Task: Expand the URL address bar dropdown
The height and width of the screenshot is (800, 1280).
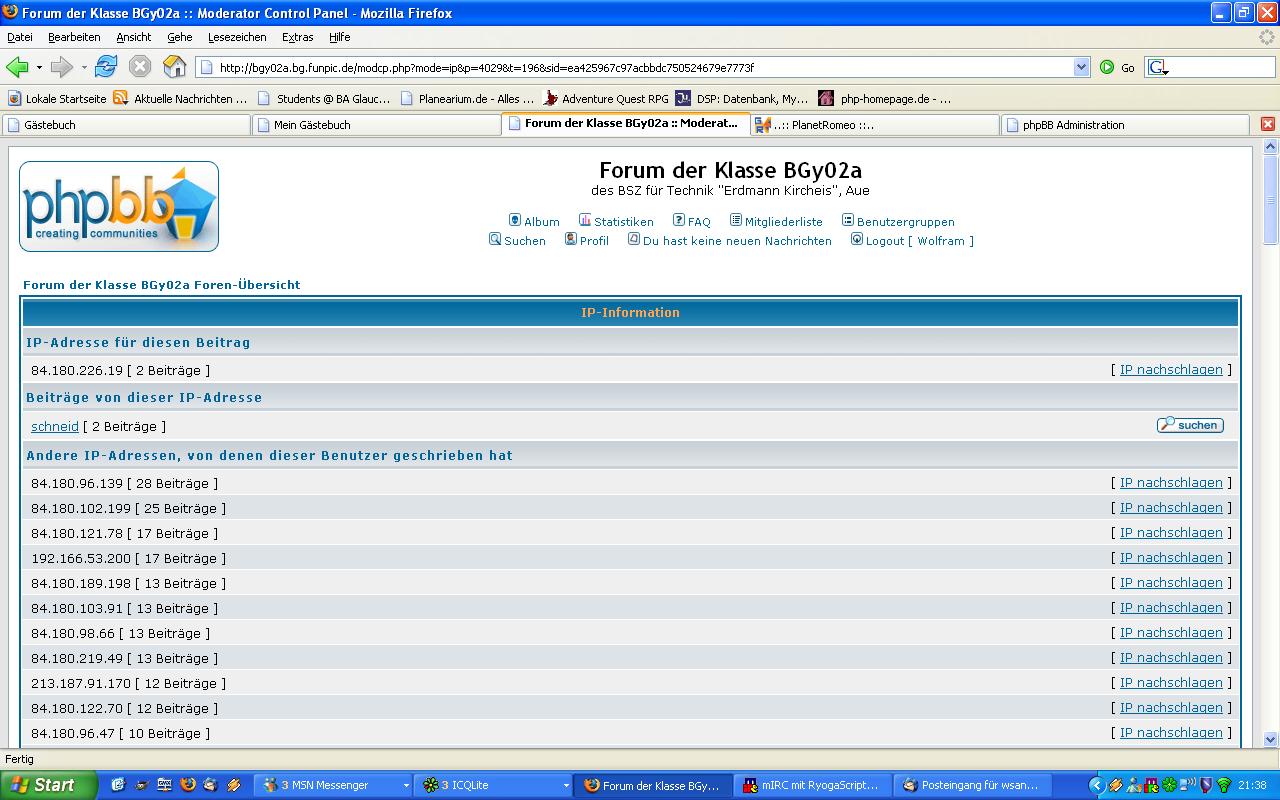Action: tap(1081, 67)
